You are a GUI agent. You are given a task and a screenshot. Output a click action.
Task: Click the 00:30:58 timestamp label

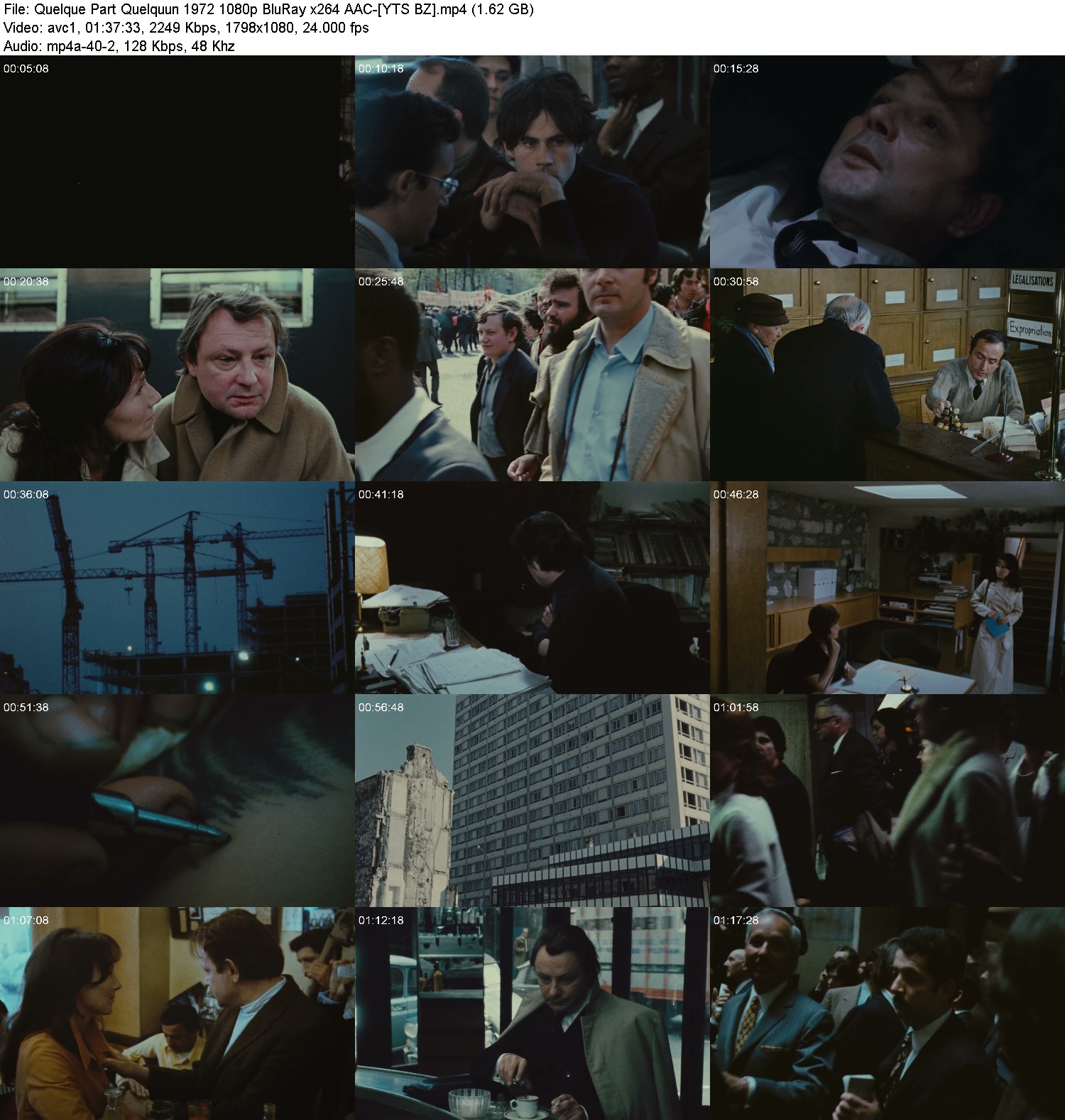(x=736, y=282)
